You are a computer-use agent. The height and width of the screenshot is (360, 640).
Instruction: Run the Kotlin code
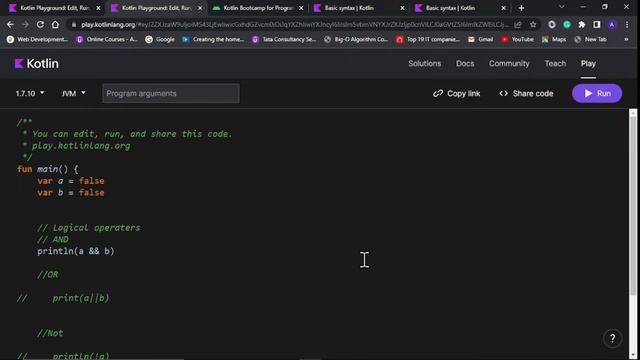pyautogui.click(x=597, y=93)
